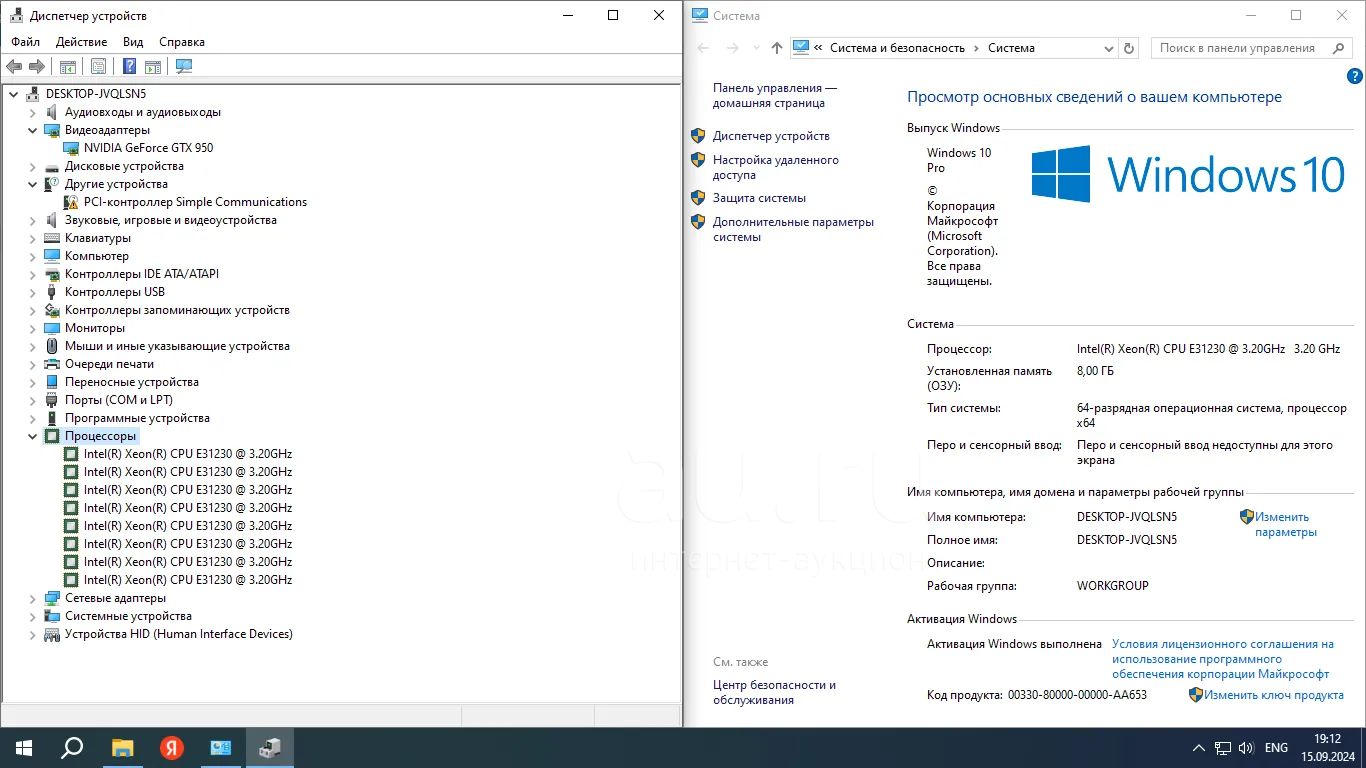Expand Сетевые адаптеры category

tap(33, 598)
